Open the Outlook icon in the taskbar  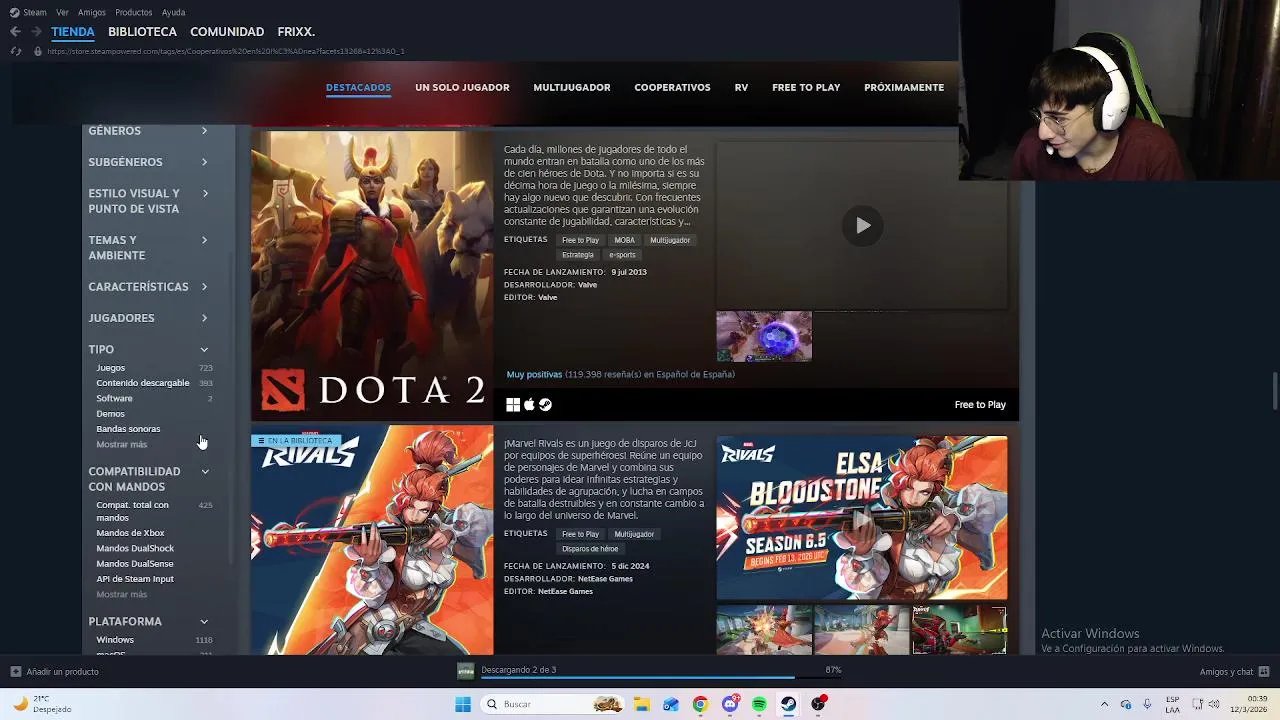(671, 704)
